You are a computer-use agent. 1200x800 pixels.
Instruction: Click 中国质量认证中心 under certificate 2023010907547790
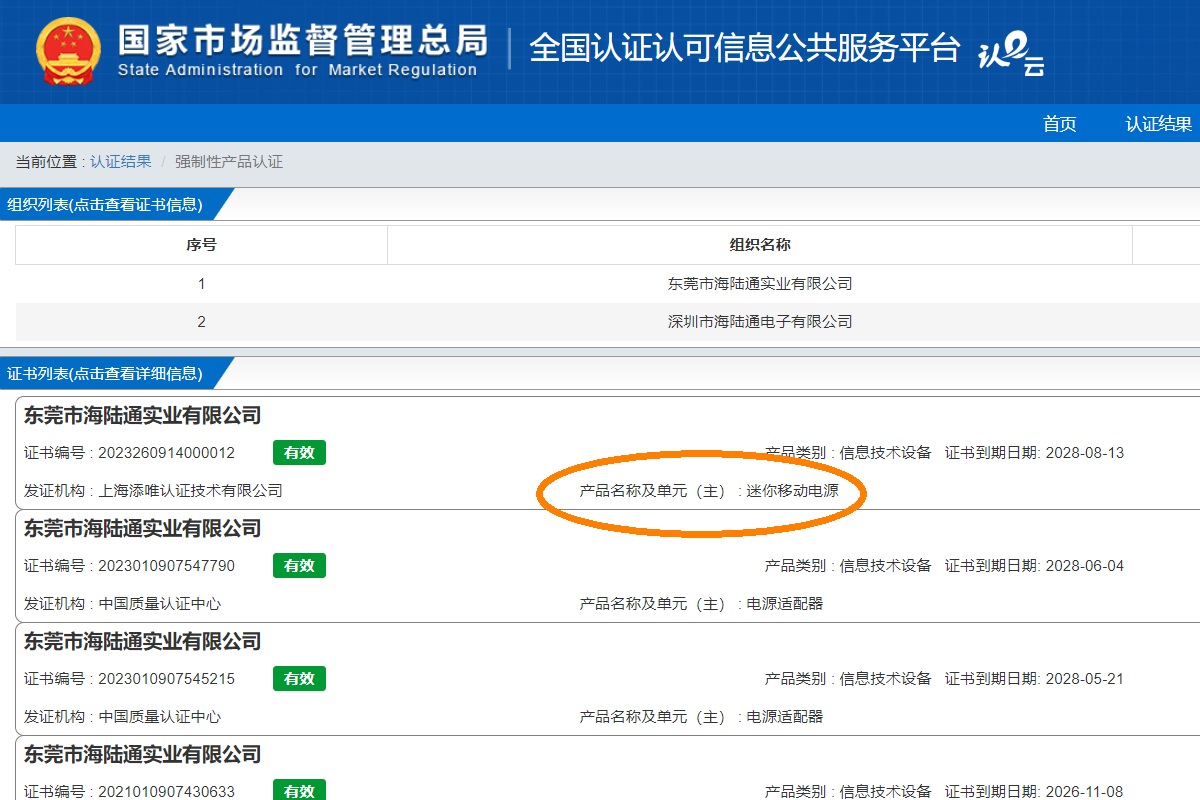pyautogui.click(x=159, y=604)
